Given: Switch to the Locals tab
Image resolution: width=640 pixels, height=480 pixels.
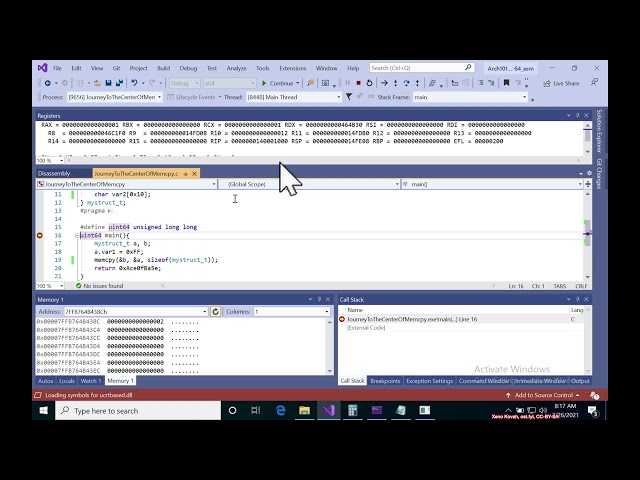Looking at the screenshot, I should [x=67, y=381].
